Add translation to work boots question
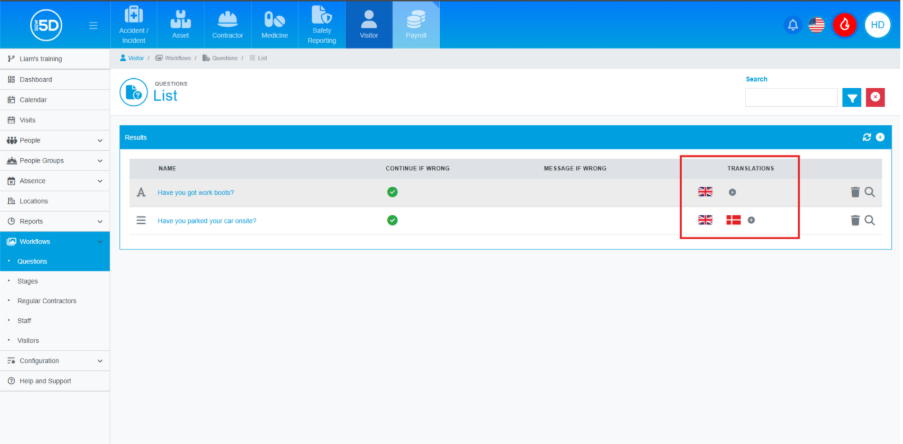903x444 pixels. point(732,192)
